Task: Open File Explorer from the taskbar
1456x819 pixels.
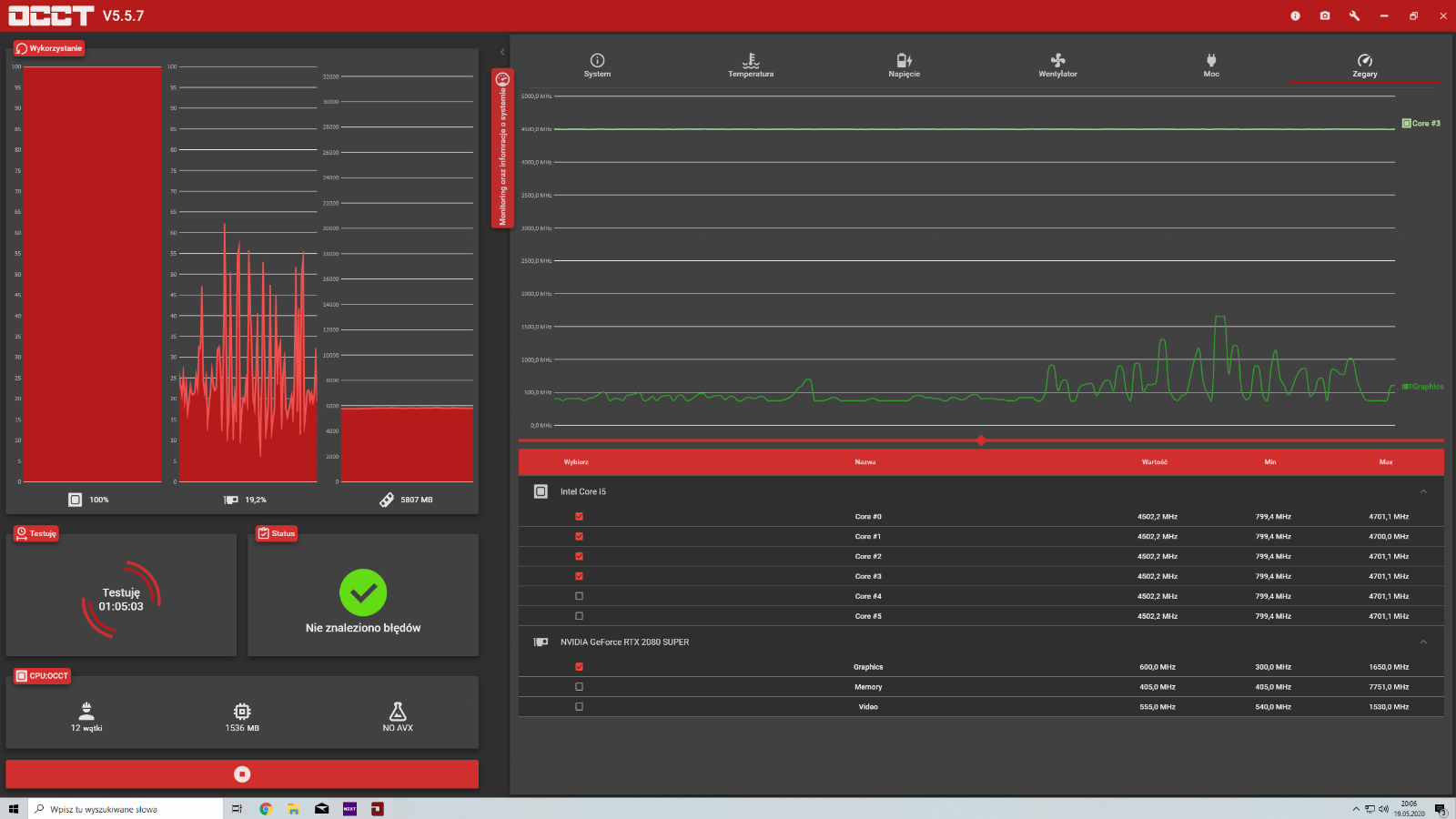Action: click(x=293, y=809)
